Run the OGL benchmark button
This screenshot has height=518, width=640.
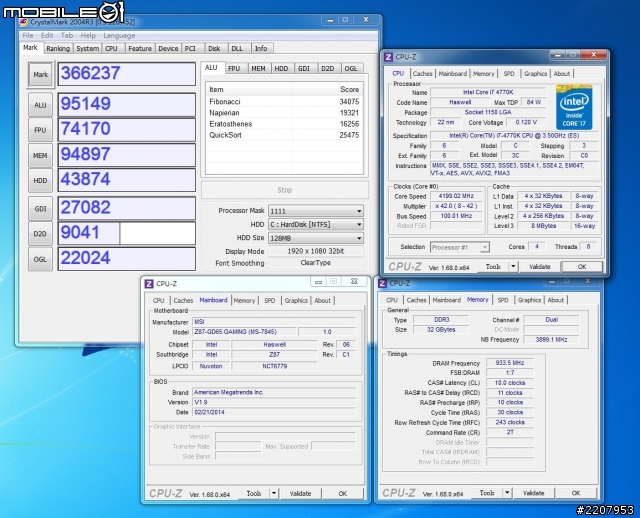[x=40, y=259]
